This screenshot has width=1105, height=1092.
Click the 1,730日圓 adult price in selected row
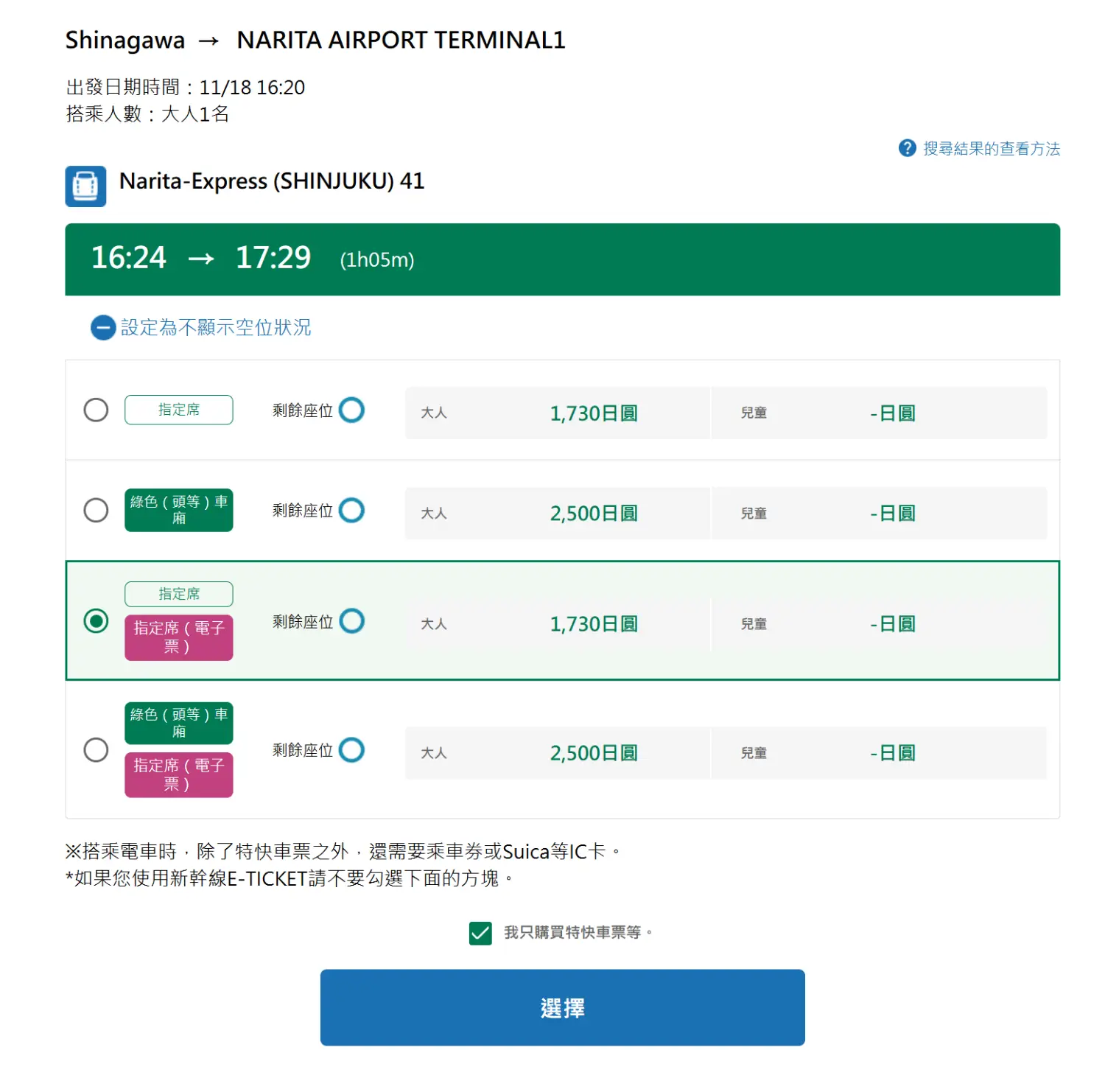(594, 624)
